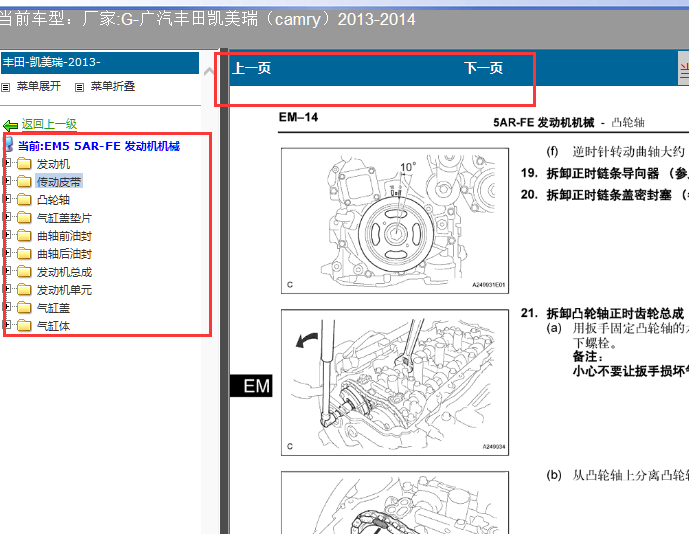Click the timing chain diagram at bottom

(395, 503)
